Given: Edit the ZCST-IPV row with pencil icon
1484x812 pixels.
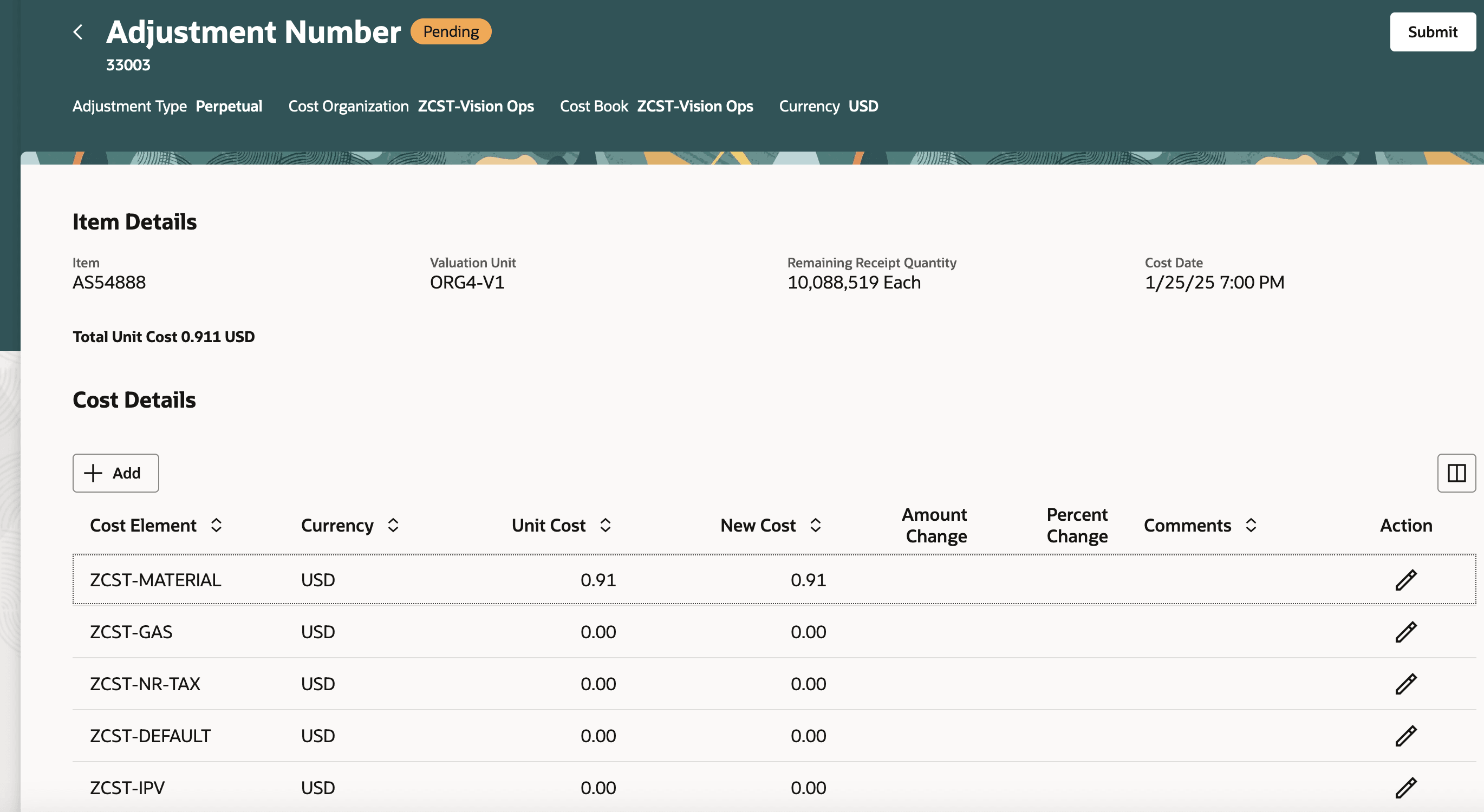Looking at the screenshot, I should (1405, 787).
